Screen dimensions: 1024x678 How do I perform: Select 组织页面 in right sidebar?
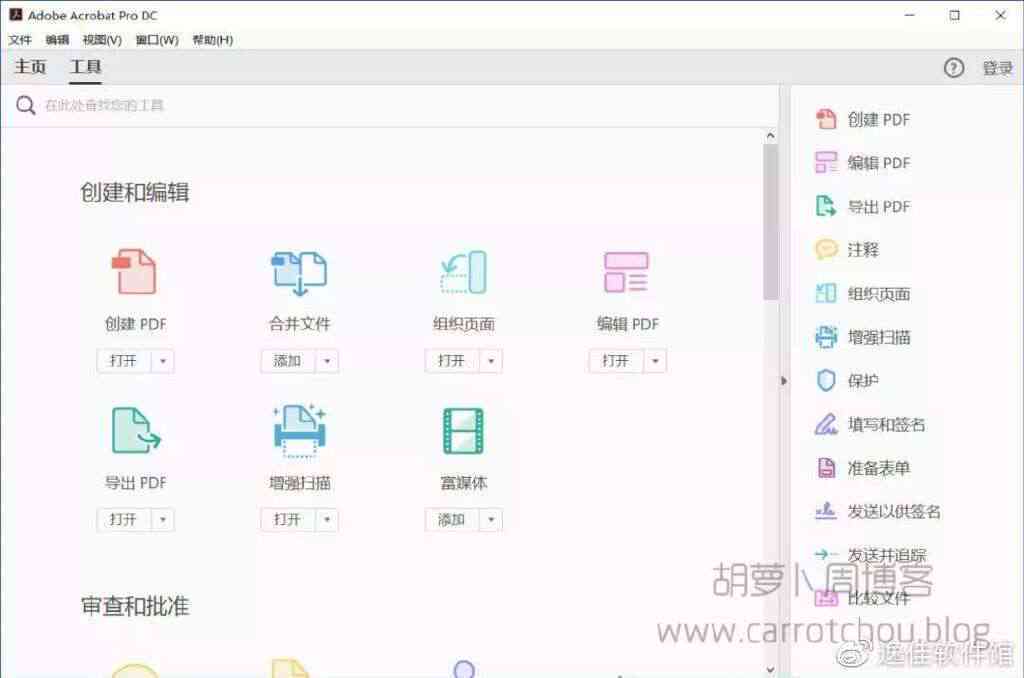[862, 293]
